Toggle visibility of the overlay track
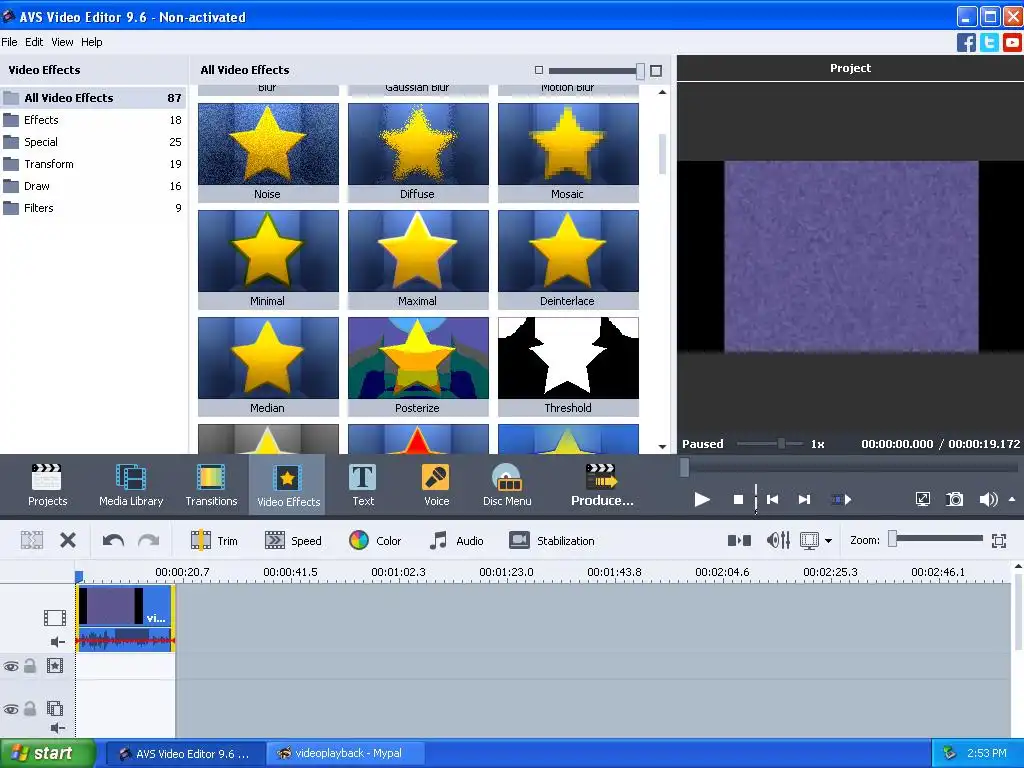 (x=10, y=709)
